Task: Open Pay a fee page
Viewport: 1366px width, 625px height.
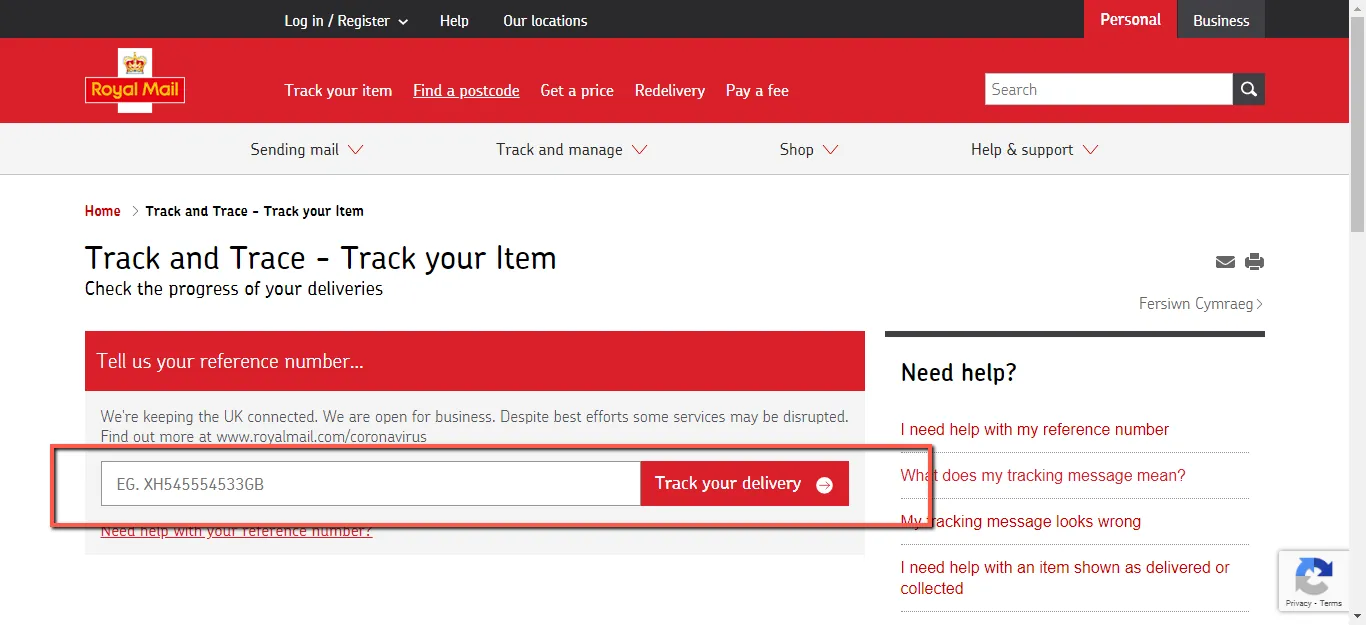Action: click(757, 90)
